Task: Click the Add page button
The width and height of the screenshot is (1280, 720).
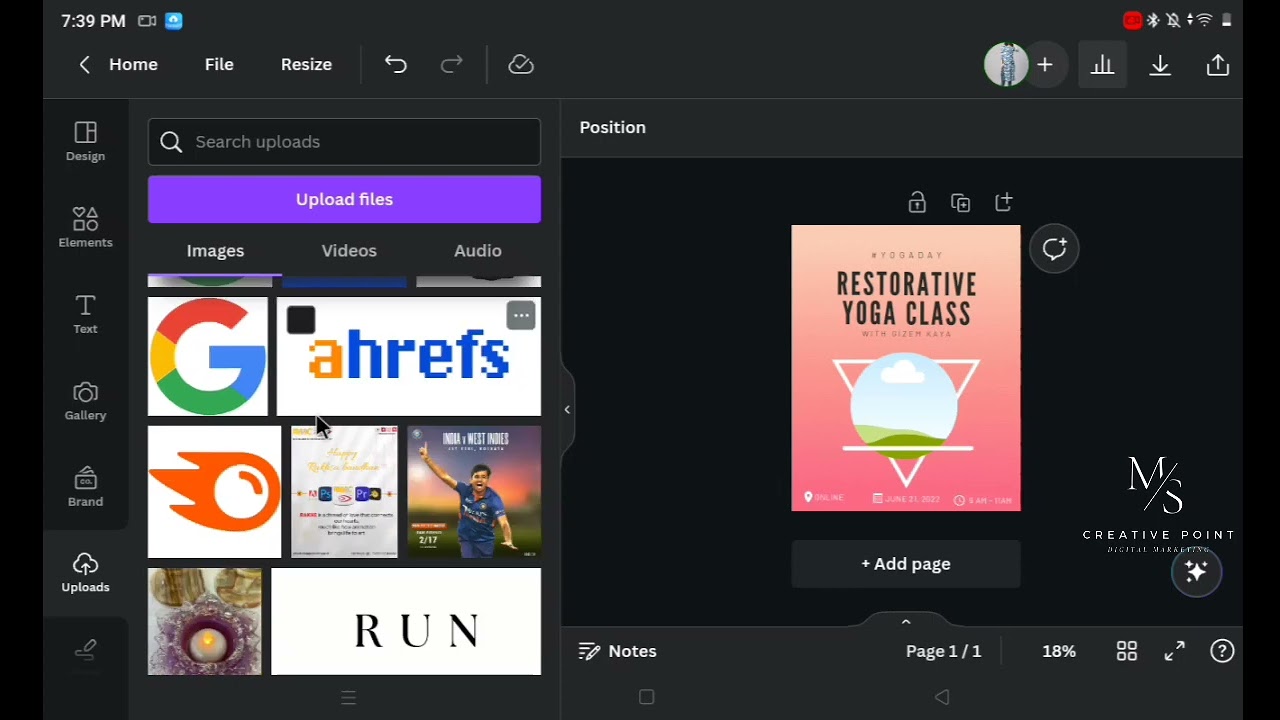Action: (906, 564)
